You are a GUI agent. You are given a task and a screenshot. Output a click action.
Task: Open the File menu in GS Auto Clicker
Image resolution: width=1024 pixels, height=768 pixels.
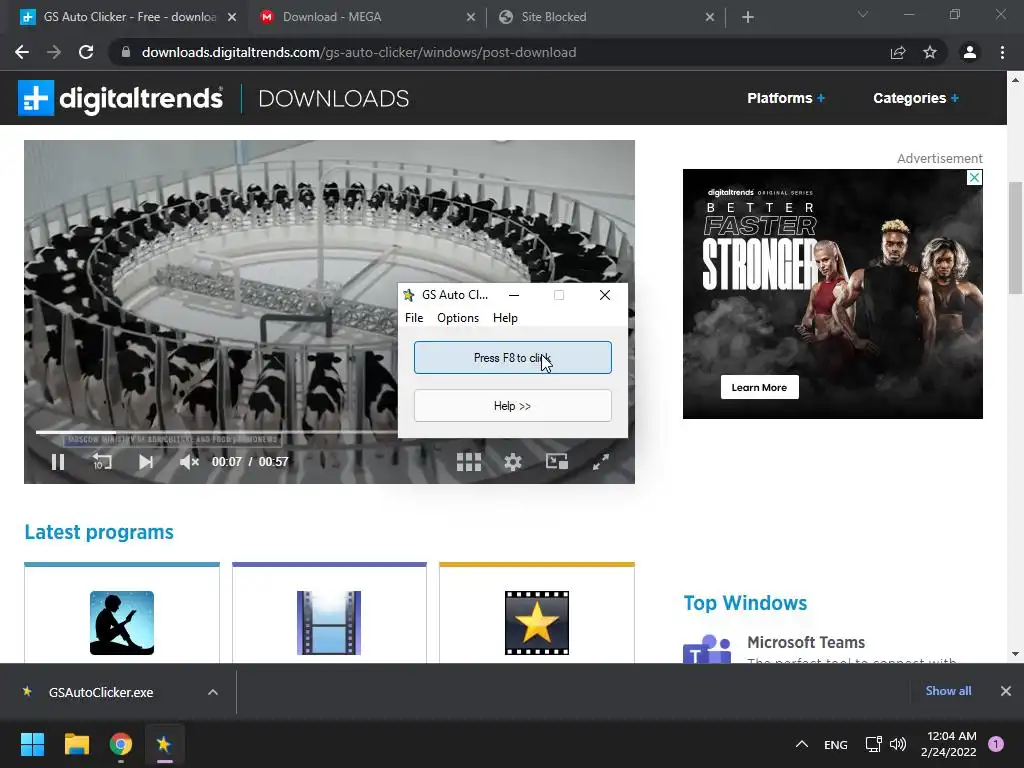[414, 318]
